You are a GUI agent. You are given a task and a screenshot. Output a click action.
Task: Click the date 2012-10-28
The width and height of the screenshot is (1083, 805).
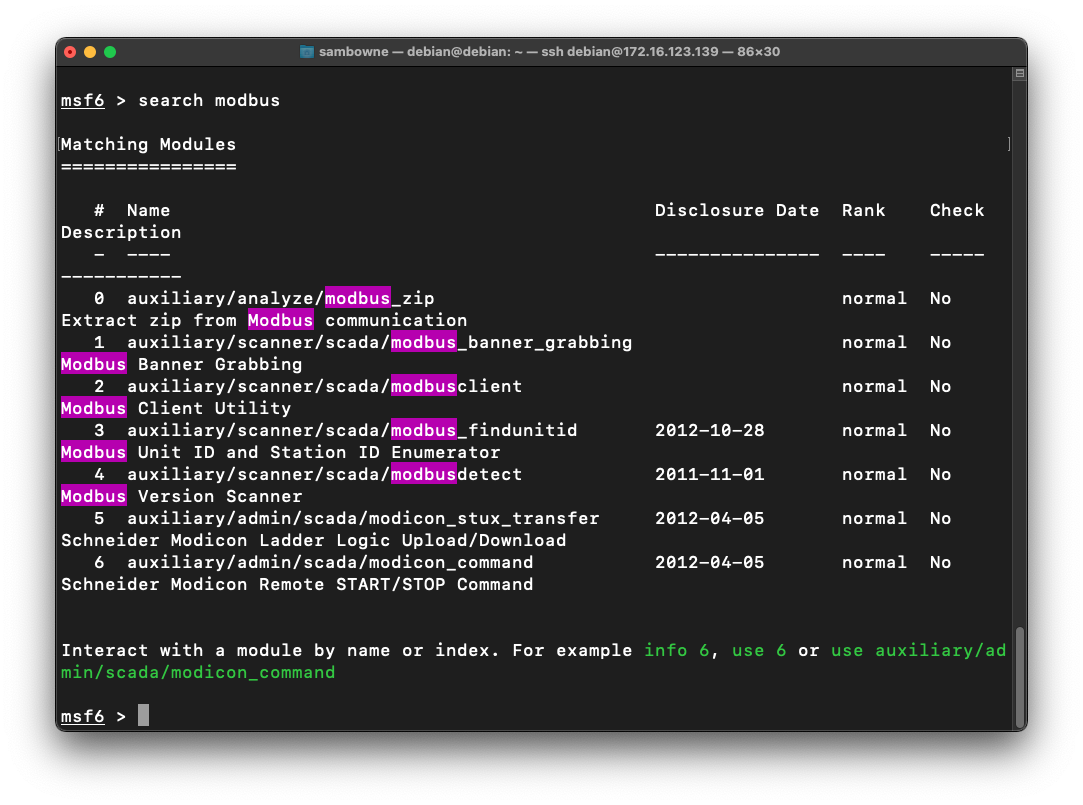click(709, 431)
